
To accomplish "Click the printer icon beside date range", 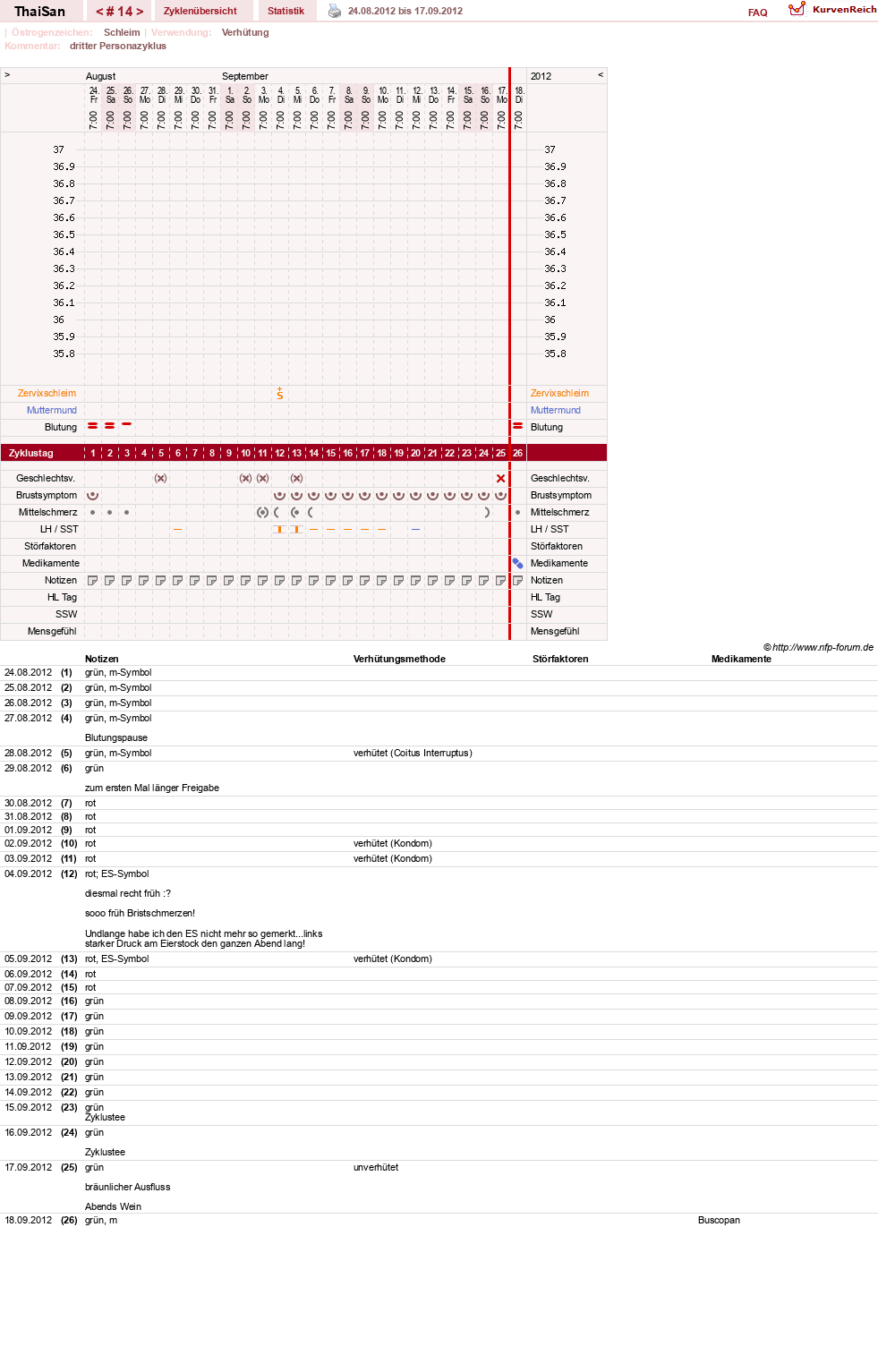I will click(x=335, y=11).
